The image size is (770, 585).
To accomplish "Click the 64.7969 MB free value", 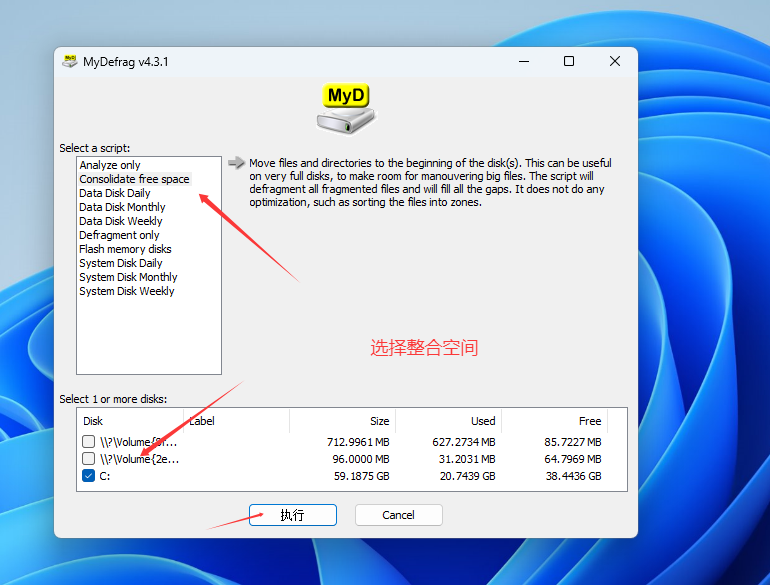I will click(573, 459).
